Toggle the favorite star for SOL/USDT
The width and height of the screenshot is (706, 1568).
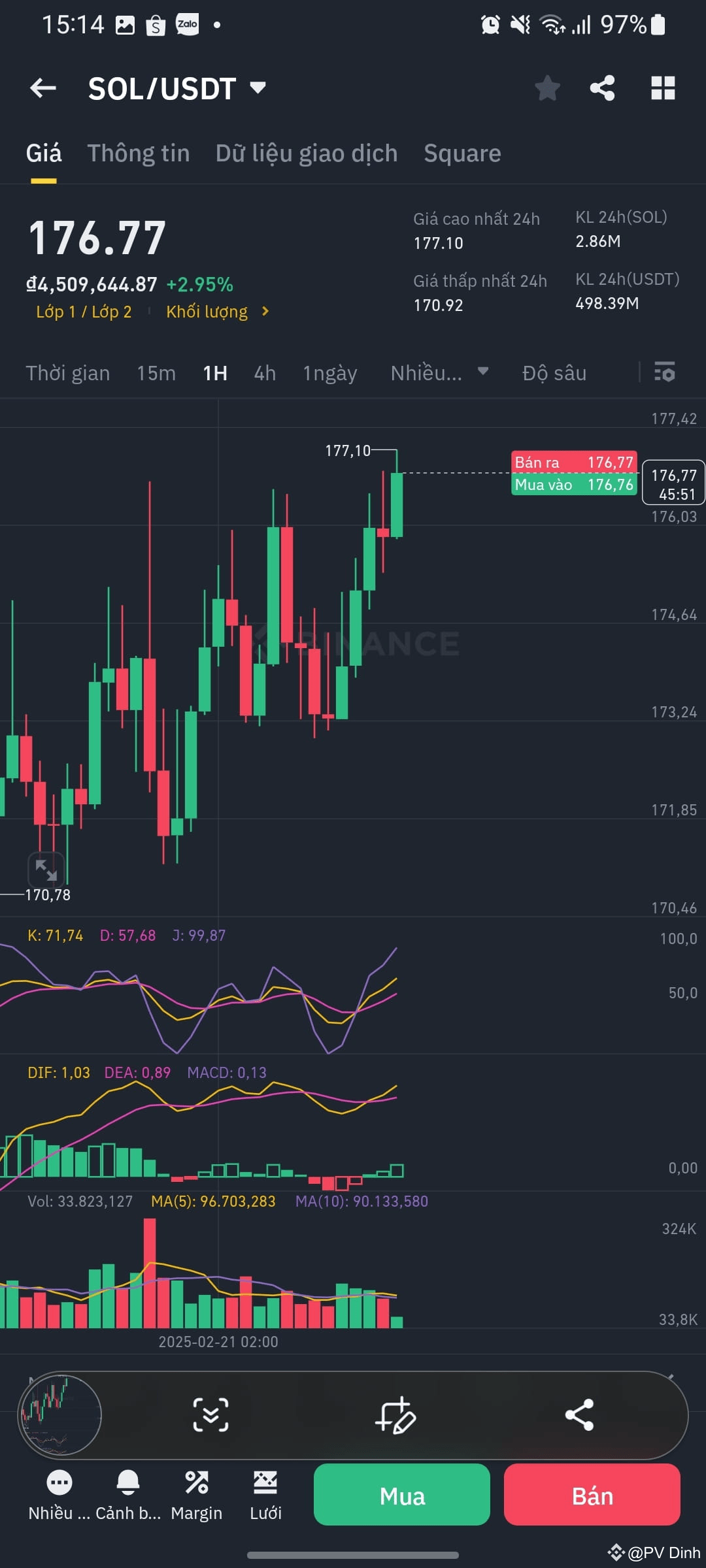(x=547, y=88)
